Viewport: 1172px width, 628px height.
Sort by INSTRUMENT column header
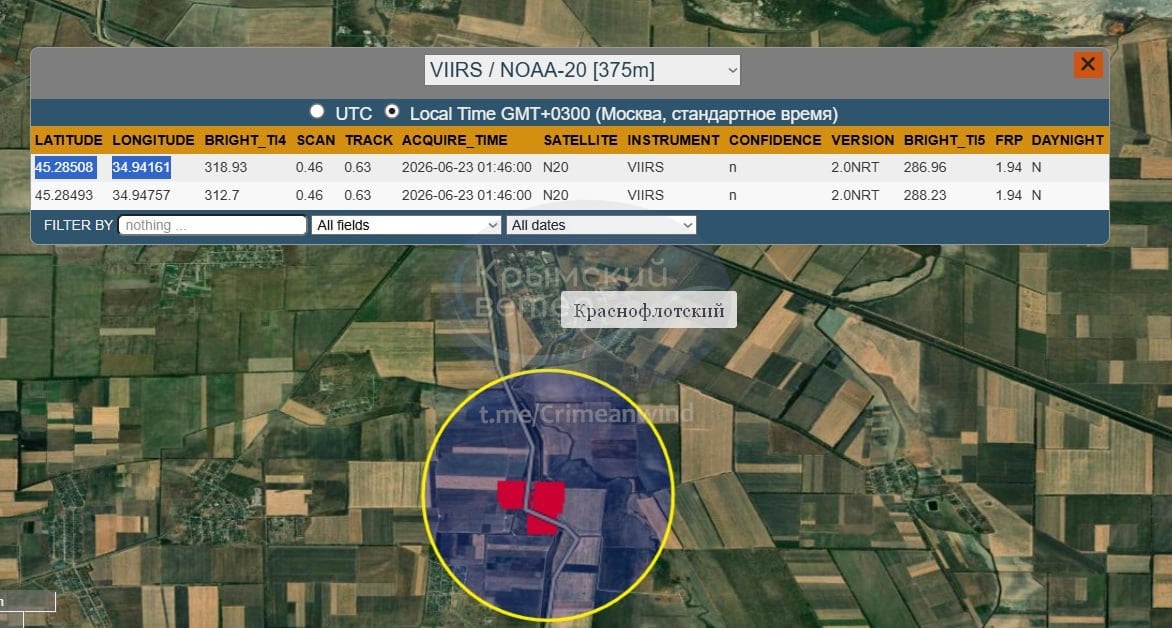coord(673,140)
